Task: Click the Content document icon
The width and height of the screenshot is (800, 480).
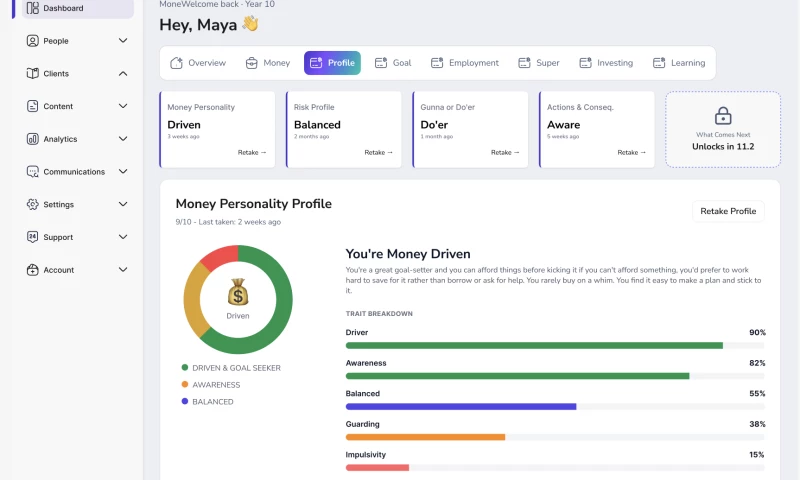Action: 33,106
